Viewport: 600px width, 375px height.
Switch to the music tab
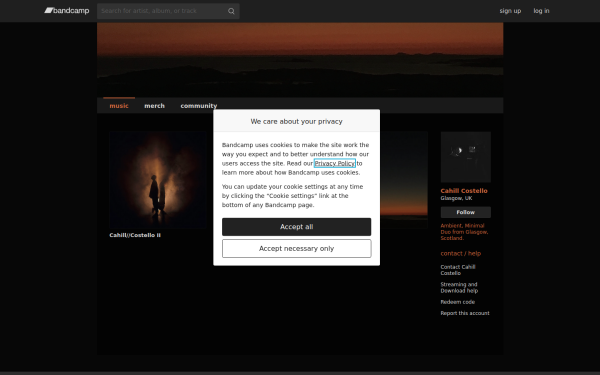coord(119,106)
